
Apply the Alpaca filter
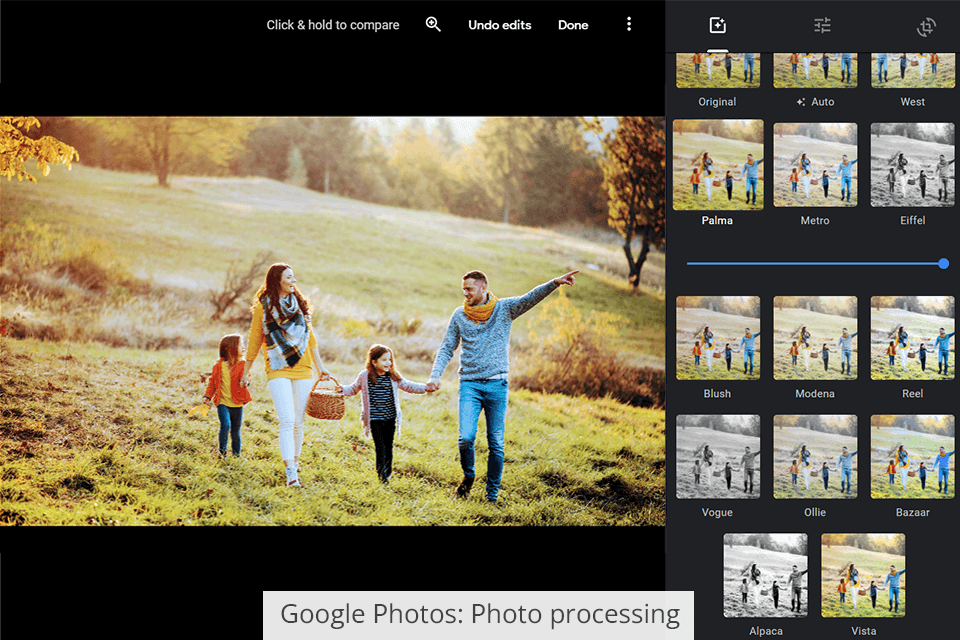coord(765,575)
